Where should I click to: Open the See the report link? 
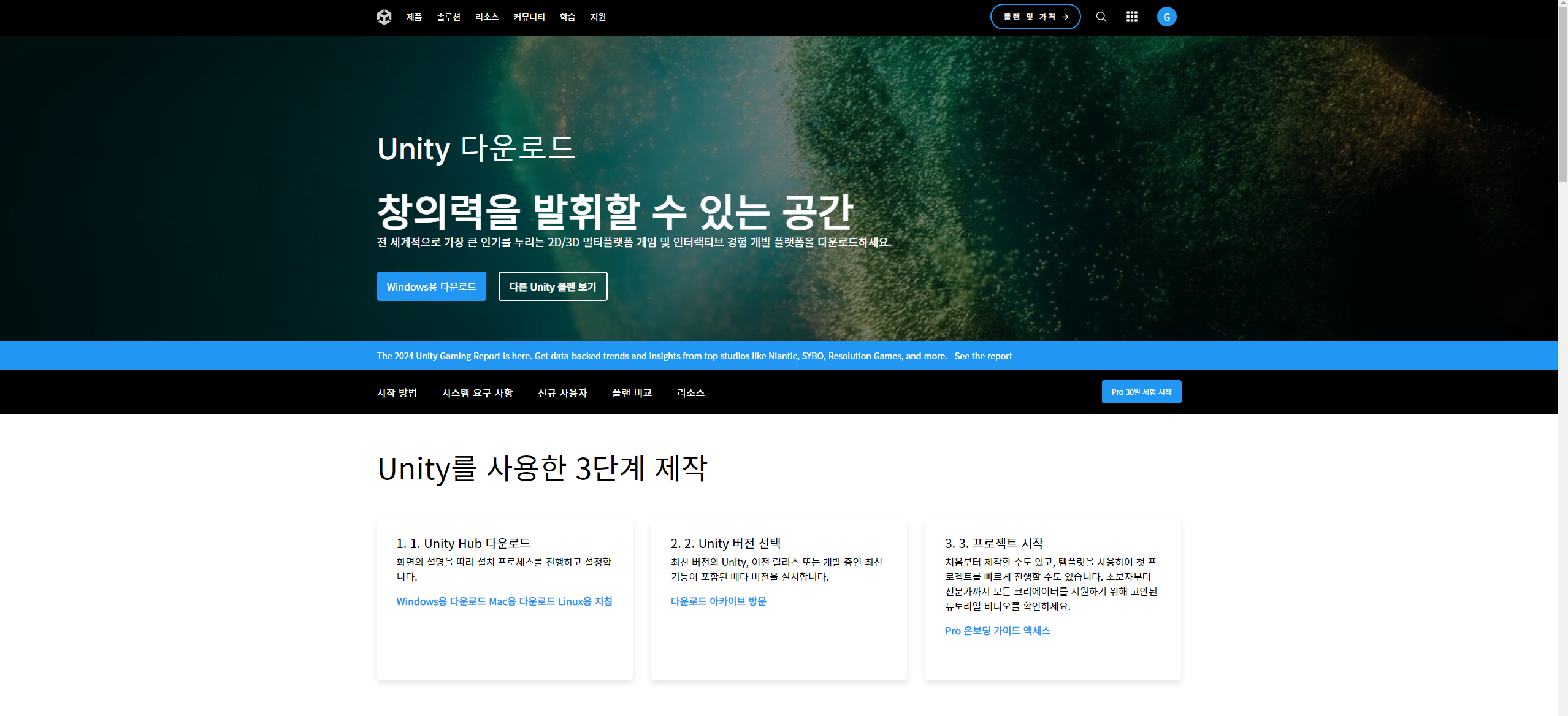(982, 356)
